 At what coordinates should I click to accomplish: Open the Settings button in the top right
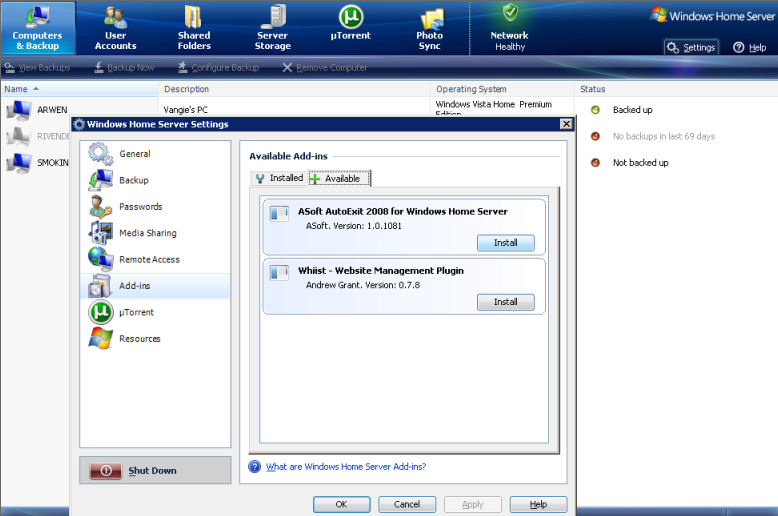[691, 48]
